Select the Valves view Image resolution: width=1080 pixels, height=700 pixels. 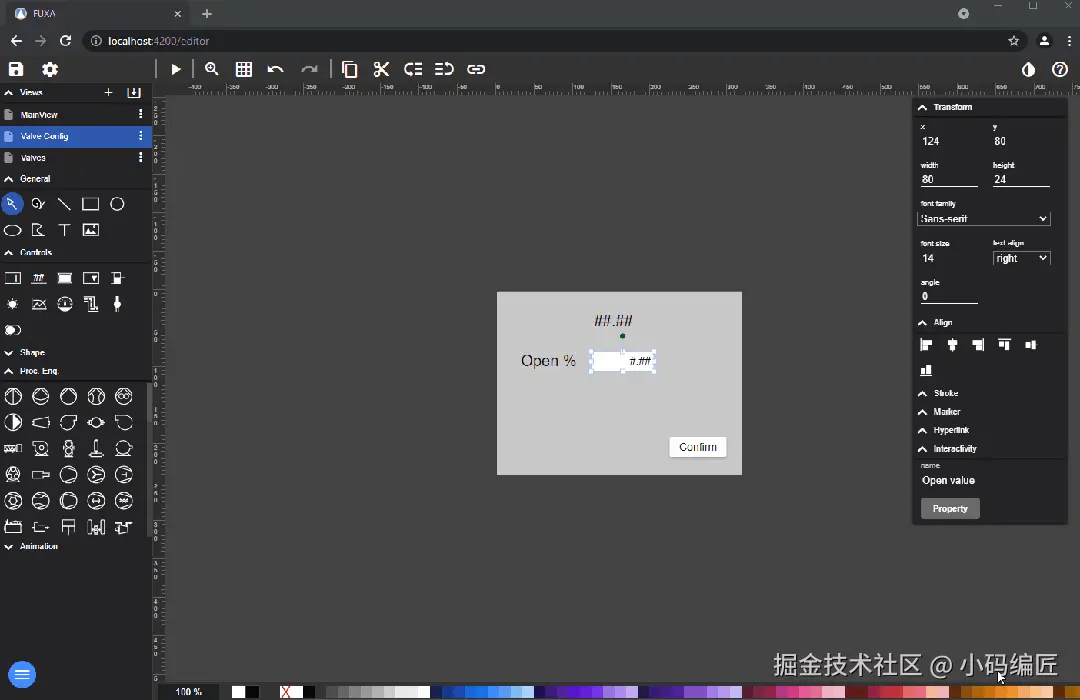pos(32,158)
